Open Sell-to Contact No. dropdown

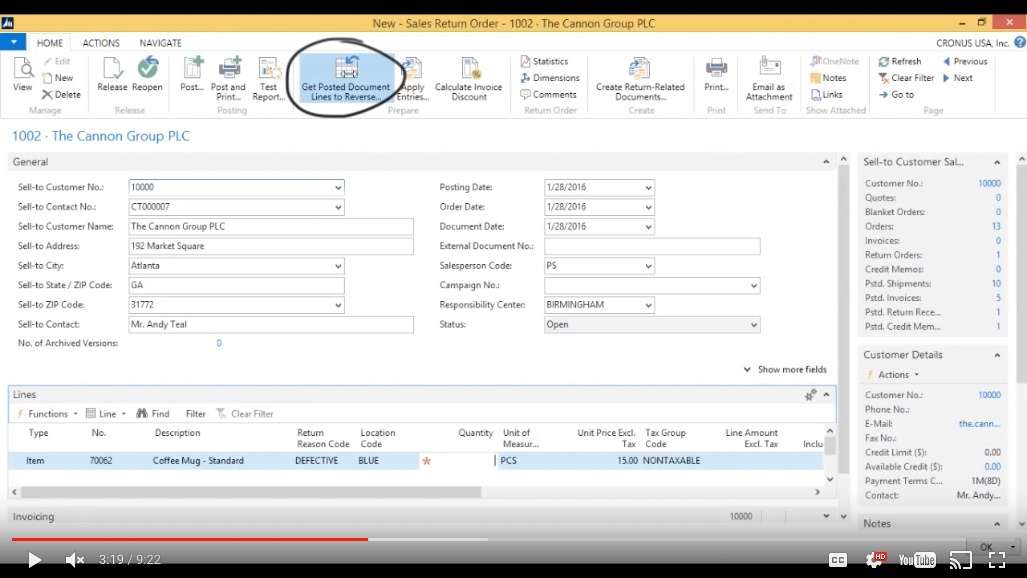pos(338,207)
